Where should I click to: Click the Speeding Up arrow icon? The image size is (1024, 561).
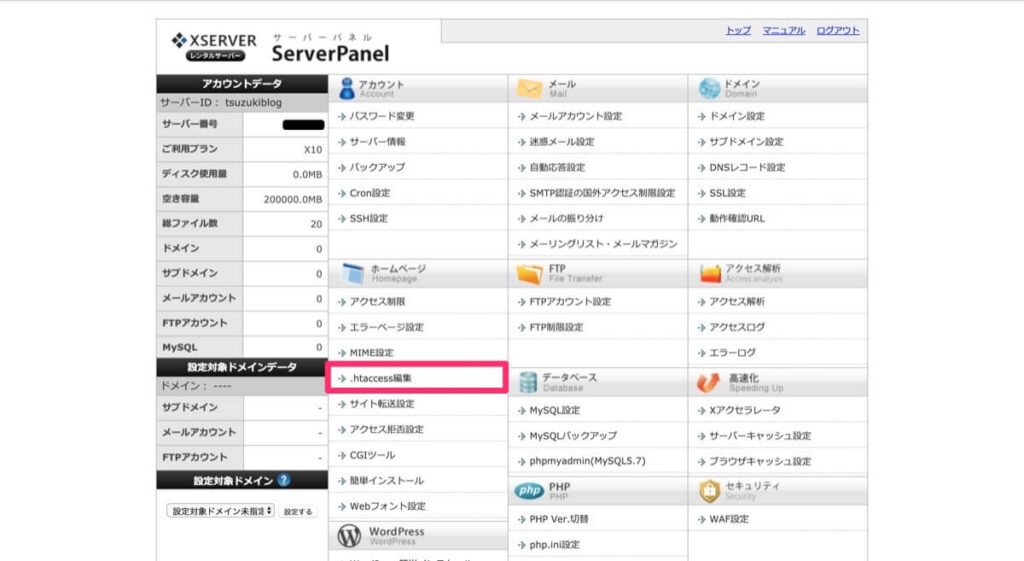(709, 382)
